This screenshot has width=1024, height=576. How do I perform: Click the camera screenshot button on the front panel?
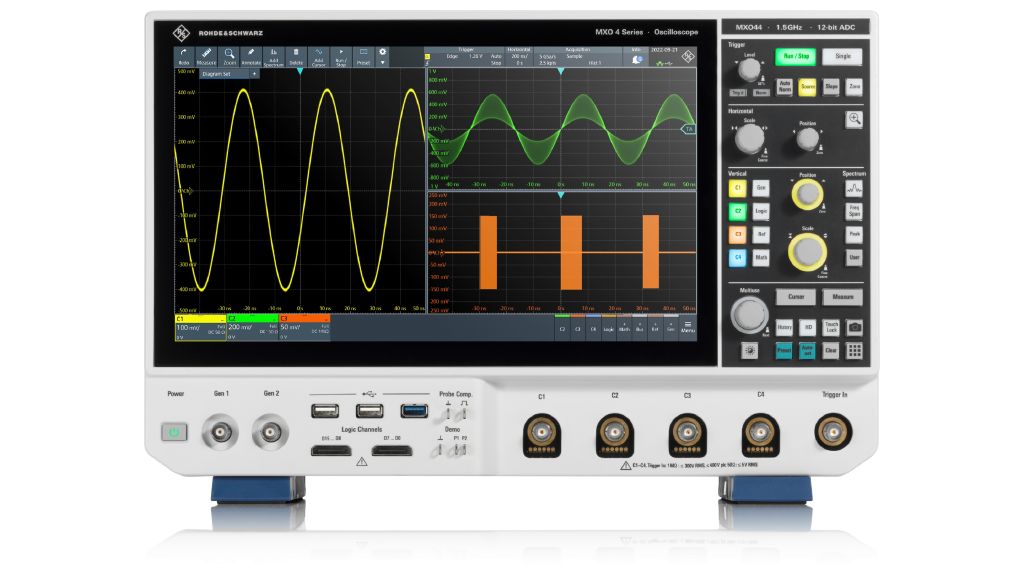click(854, 327)
